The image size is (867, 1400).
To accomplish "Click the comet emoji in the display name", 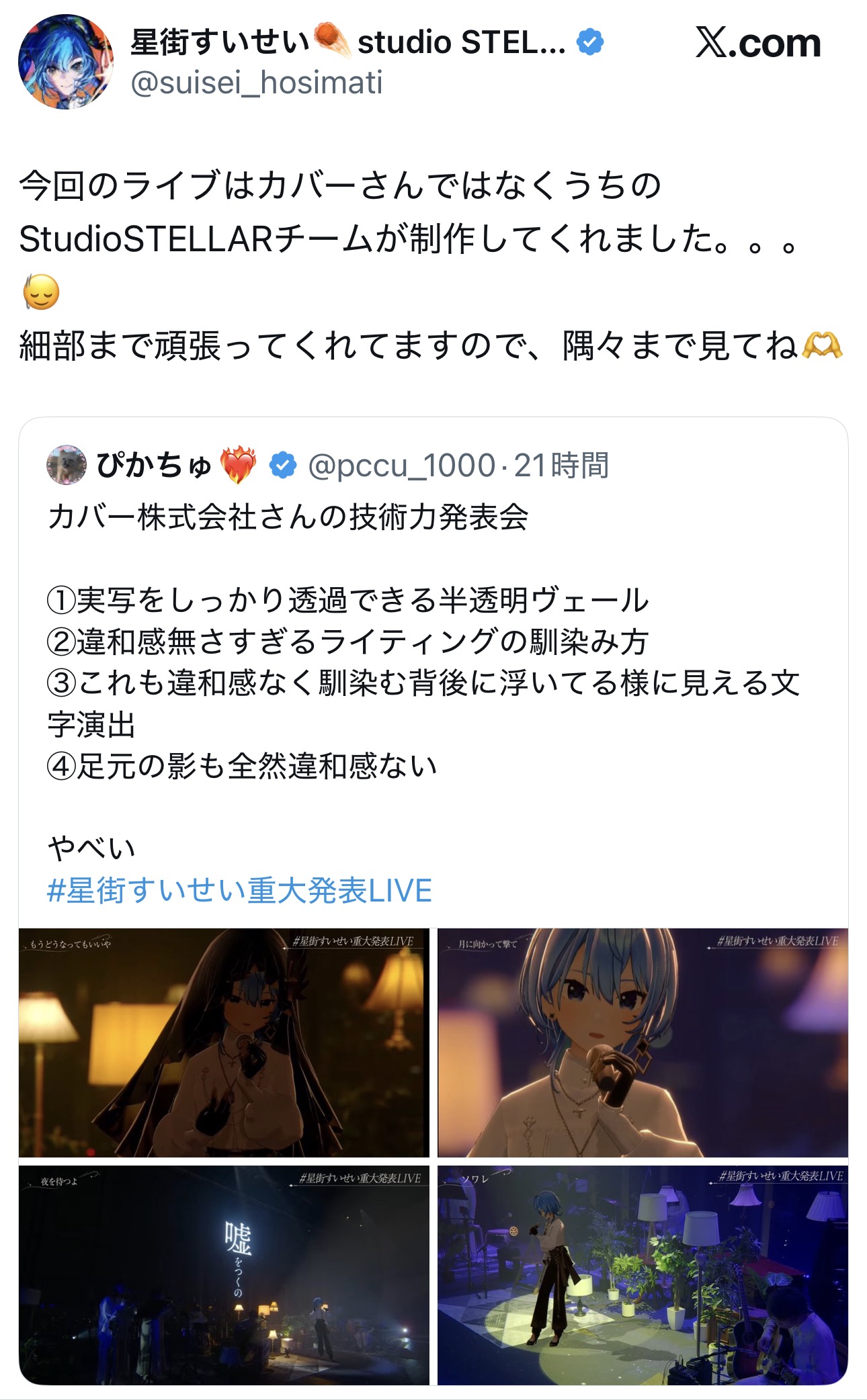I will 332,40.
